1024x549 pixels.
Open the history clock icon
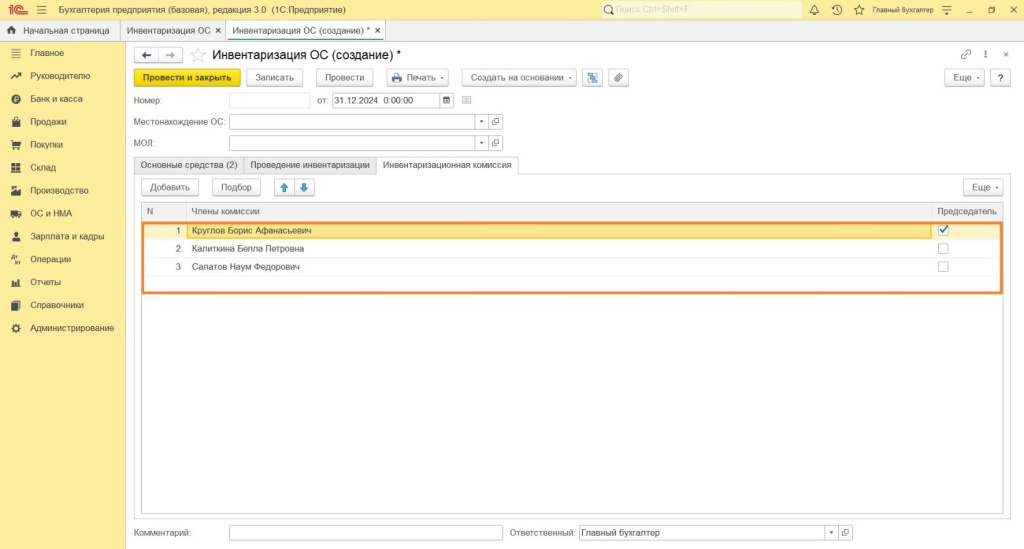tap(837, 10)
